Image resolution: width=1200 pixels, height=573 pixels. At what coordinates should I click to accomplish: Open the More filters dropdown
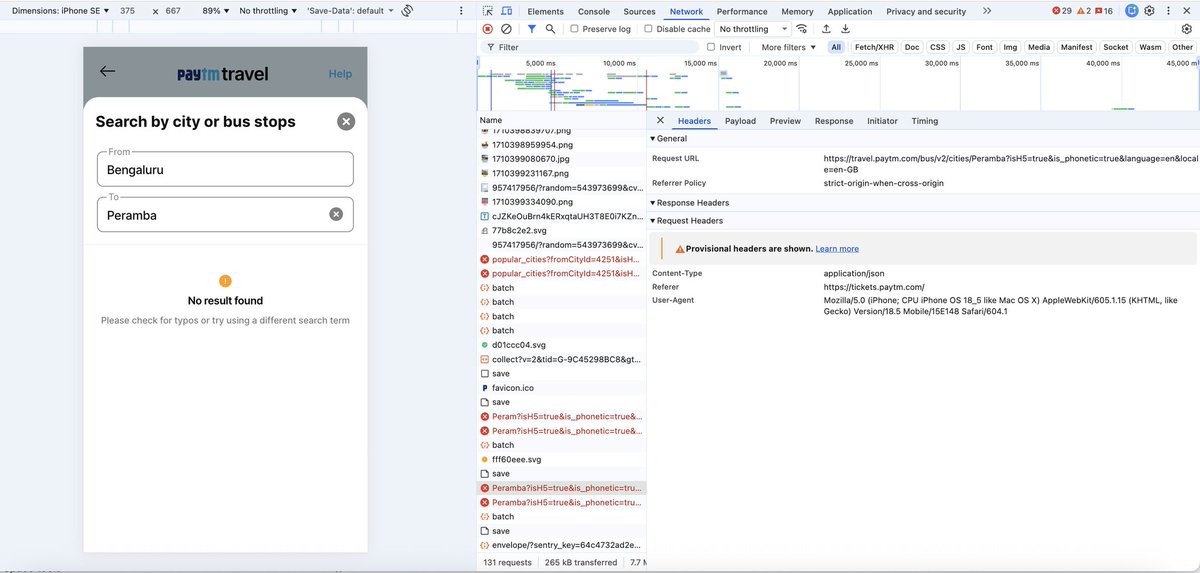(788, 47)
